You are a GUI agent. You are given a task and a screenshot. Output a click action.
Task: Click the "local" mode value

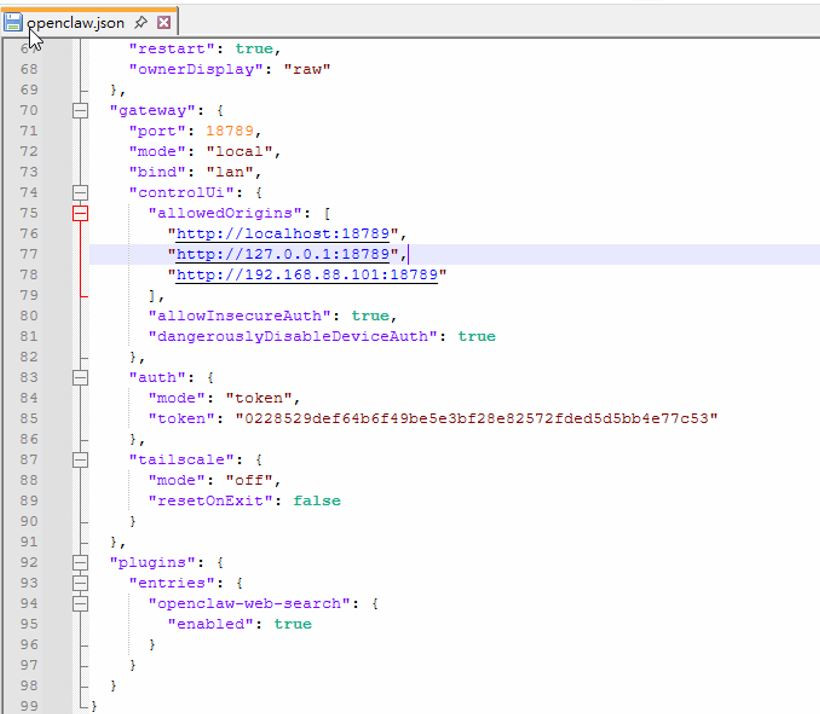tap(240, 151)
